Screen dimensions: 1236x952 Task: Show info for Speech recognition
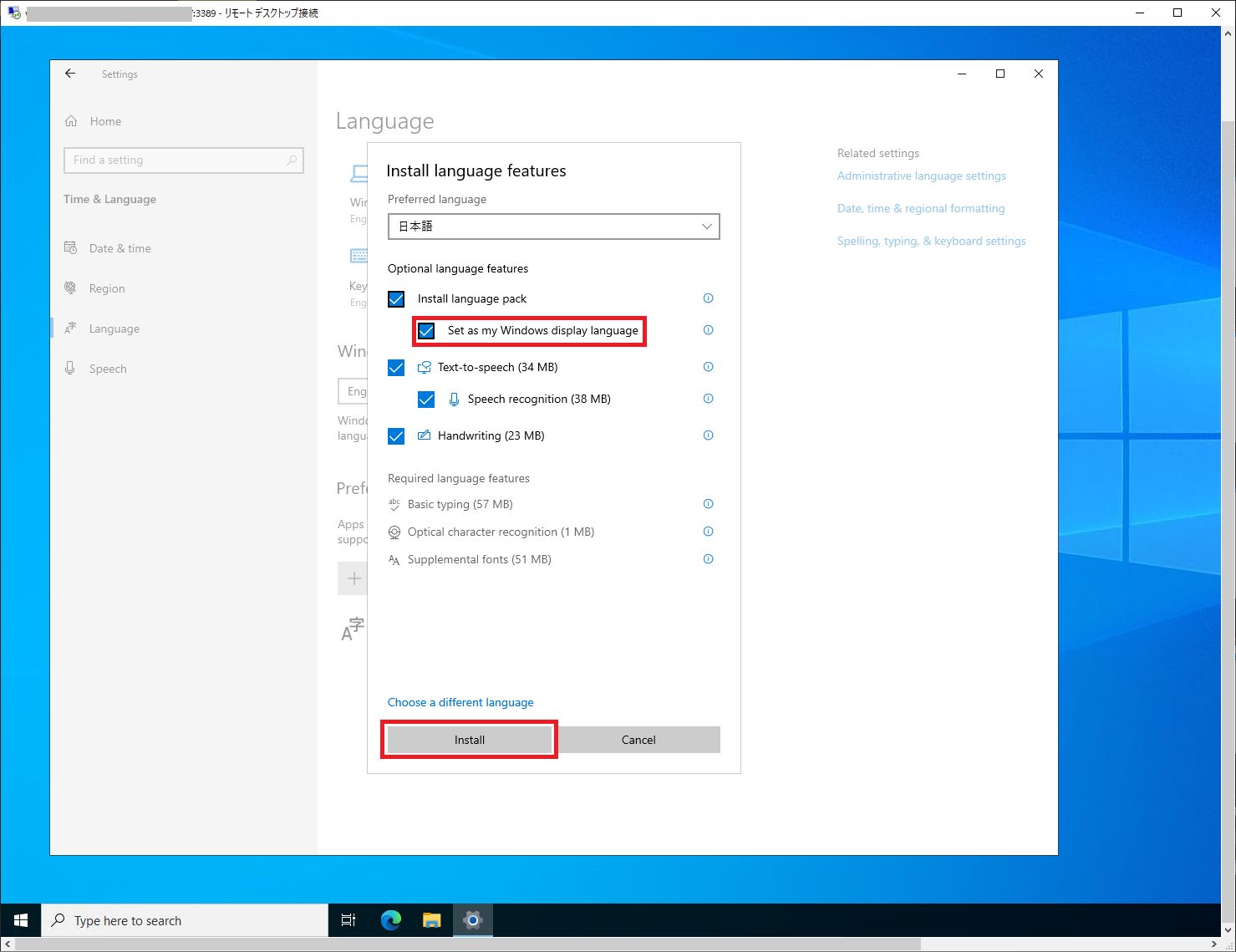tap(708, 399)
